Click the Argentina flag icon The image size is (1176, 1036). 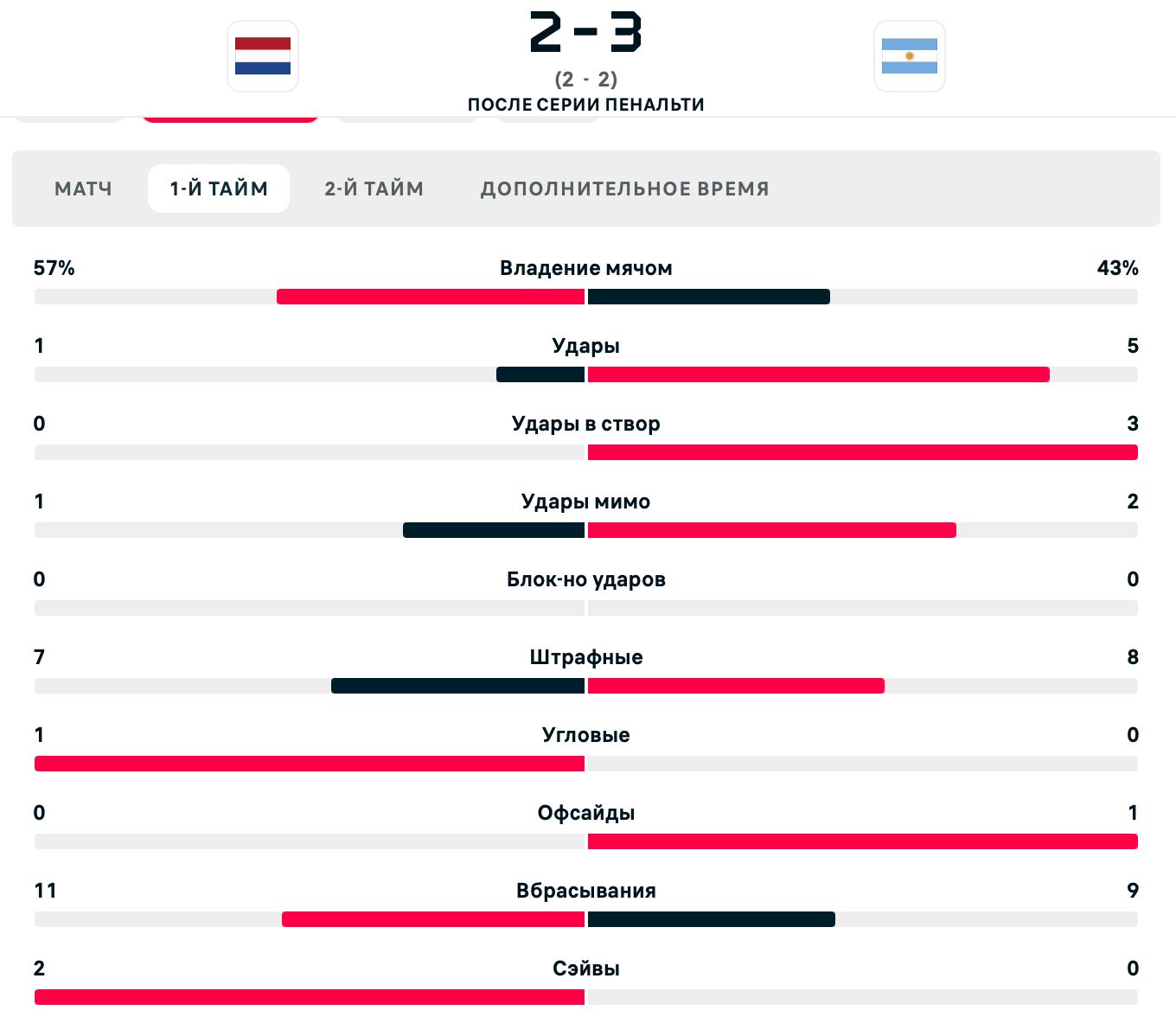pos(909,56)
